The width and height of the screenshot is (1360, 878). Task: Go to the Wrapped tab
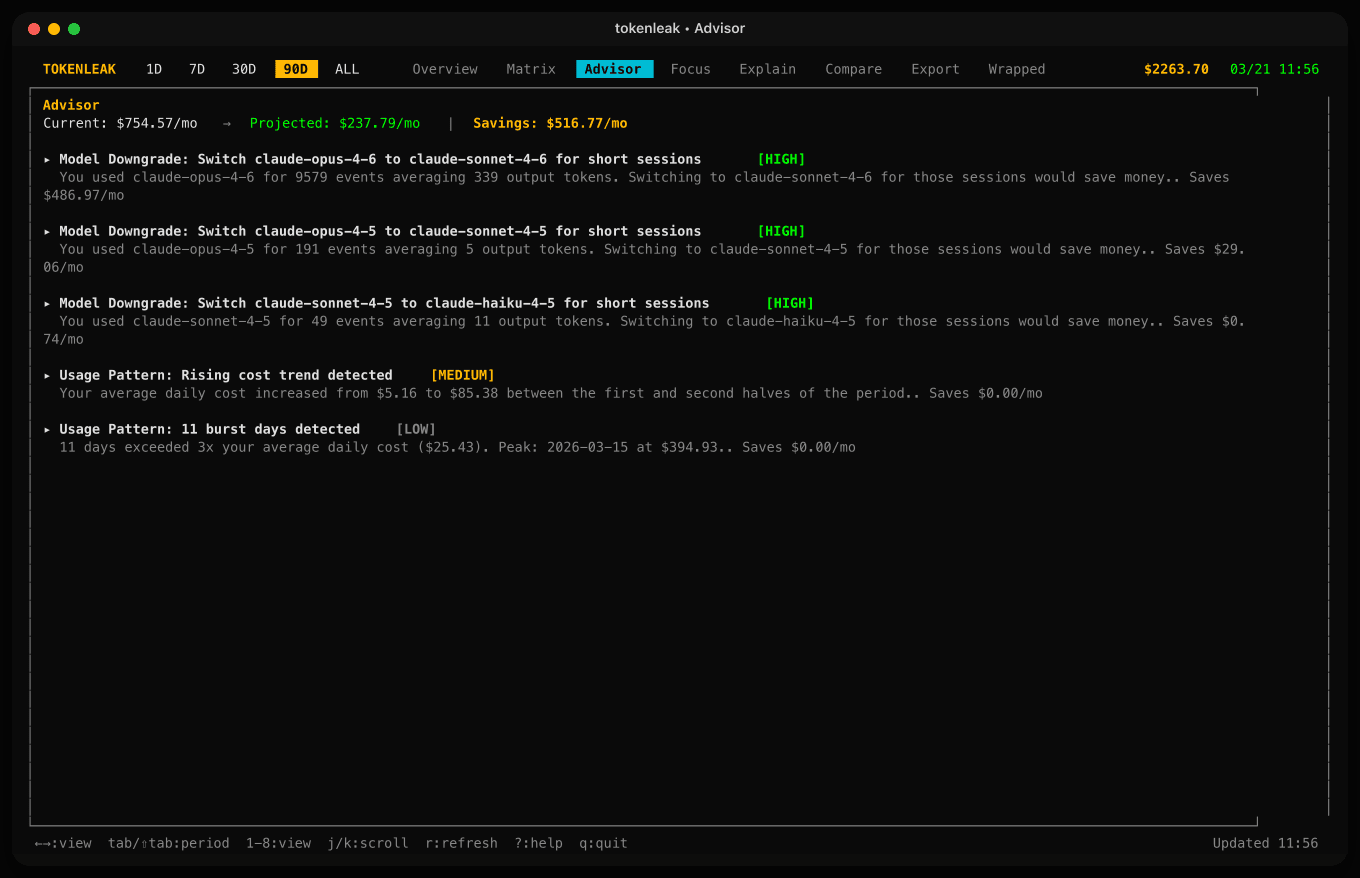[x=1017, y=69]
